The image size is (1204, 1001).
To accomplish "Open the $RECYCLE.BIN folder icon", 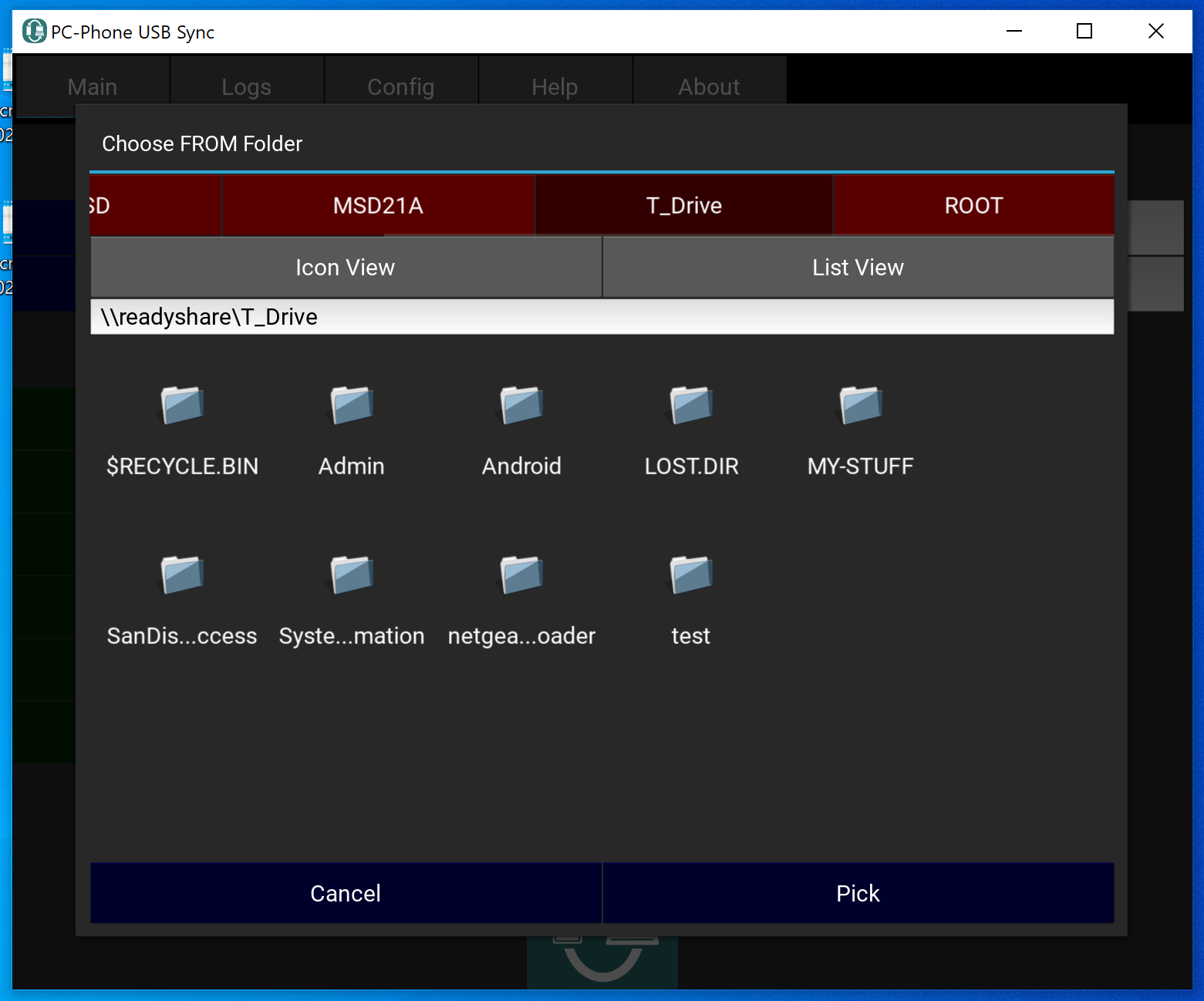I will 182,406.
